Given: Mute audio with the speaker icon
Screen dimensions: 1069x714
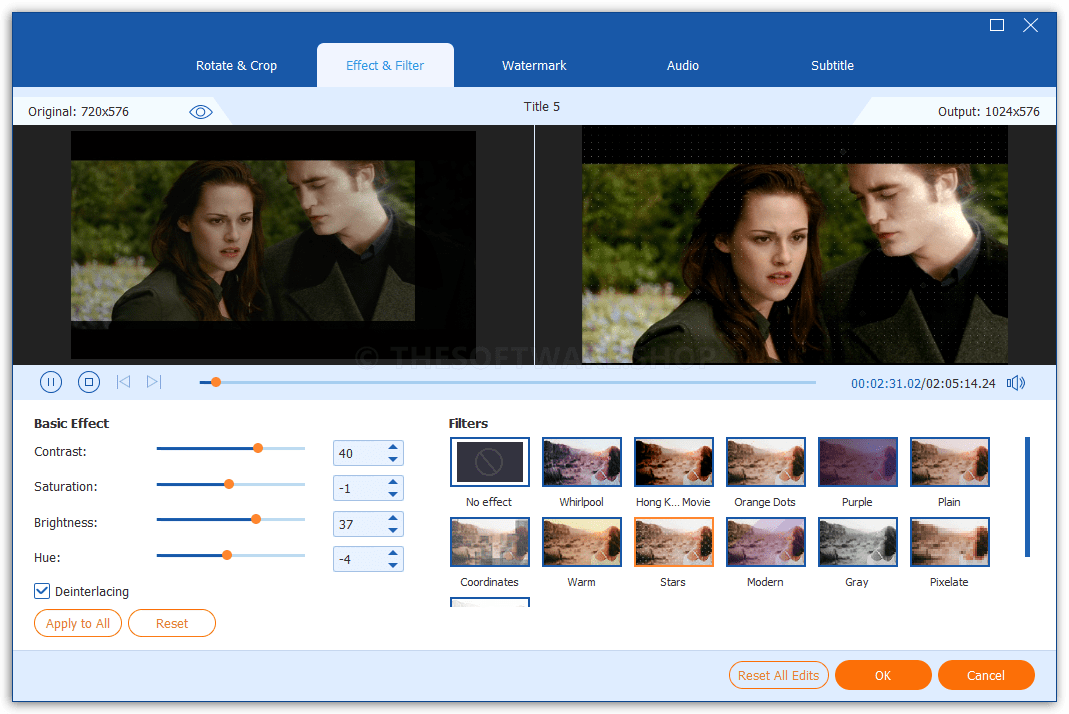Looking at the screenshot, I should click(1016, 383).
